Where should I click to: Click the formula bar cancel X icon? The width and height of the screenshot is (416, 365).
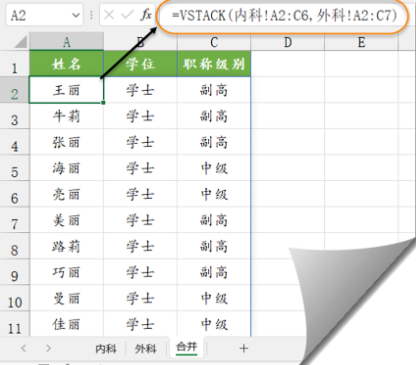(109, 15)
